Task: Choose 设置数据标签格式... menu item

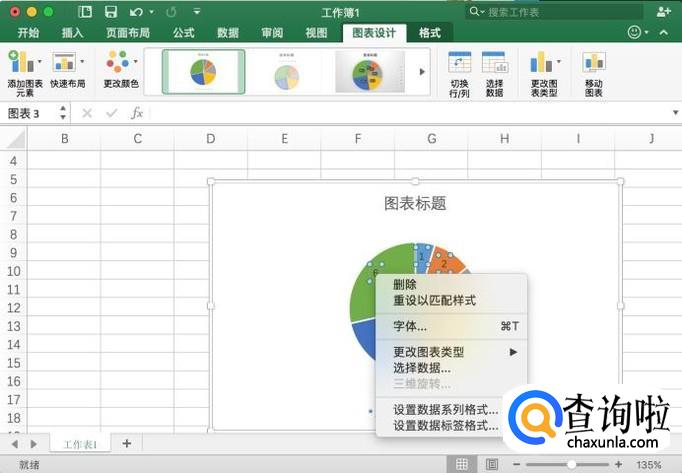Action: pos(445,425)
